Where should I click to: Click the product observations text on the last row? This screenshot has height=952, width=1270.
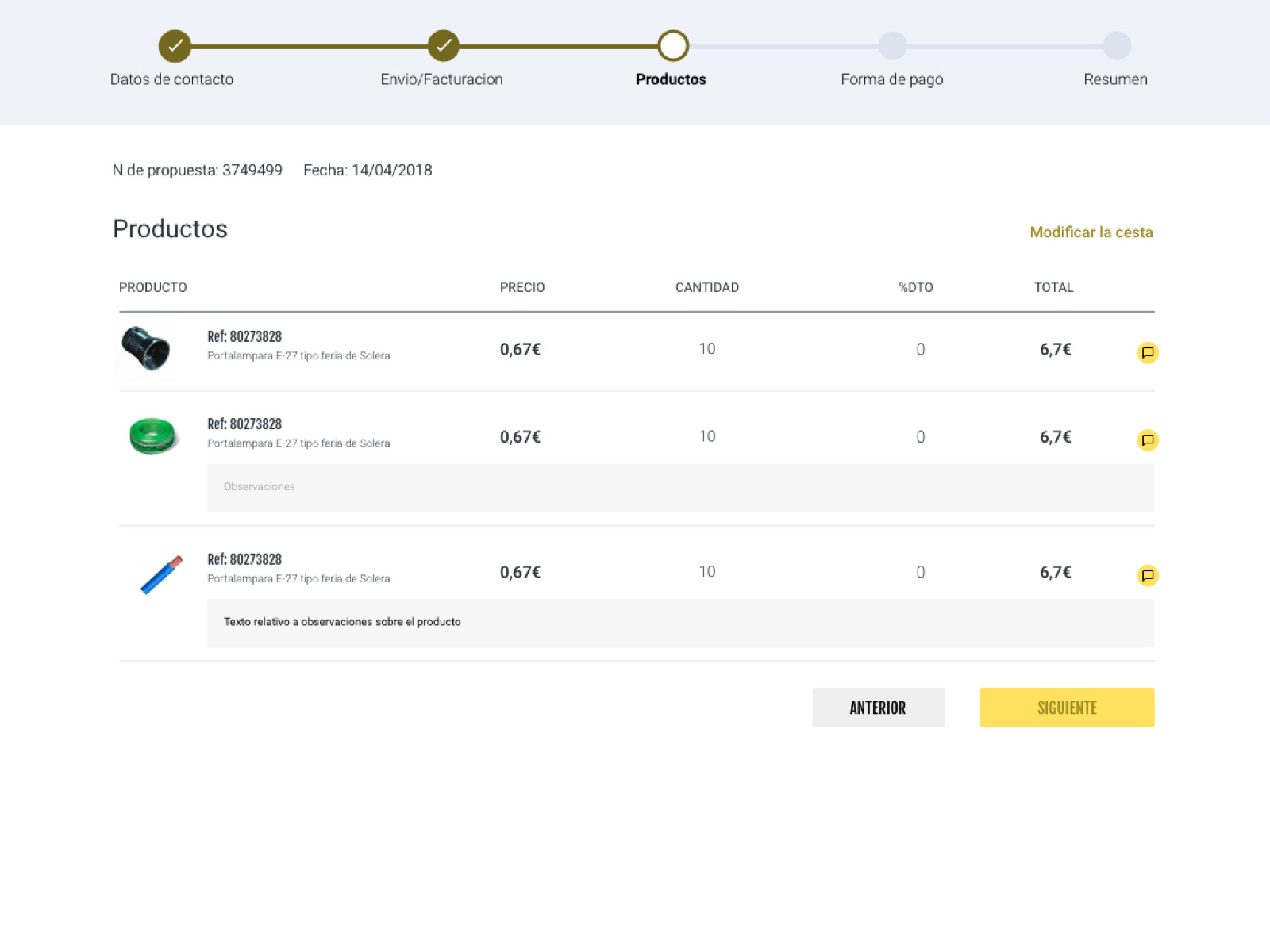pyautogui.click(x=342, y=622)
